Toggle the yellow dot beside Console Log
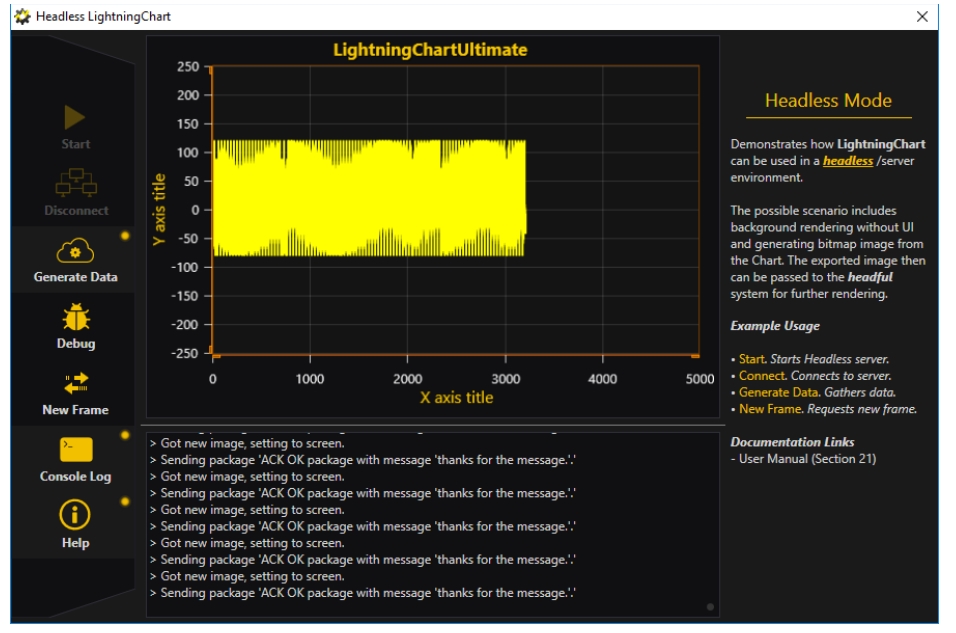956x633 pixels. 125,435
